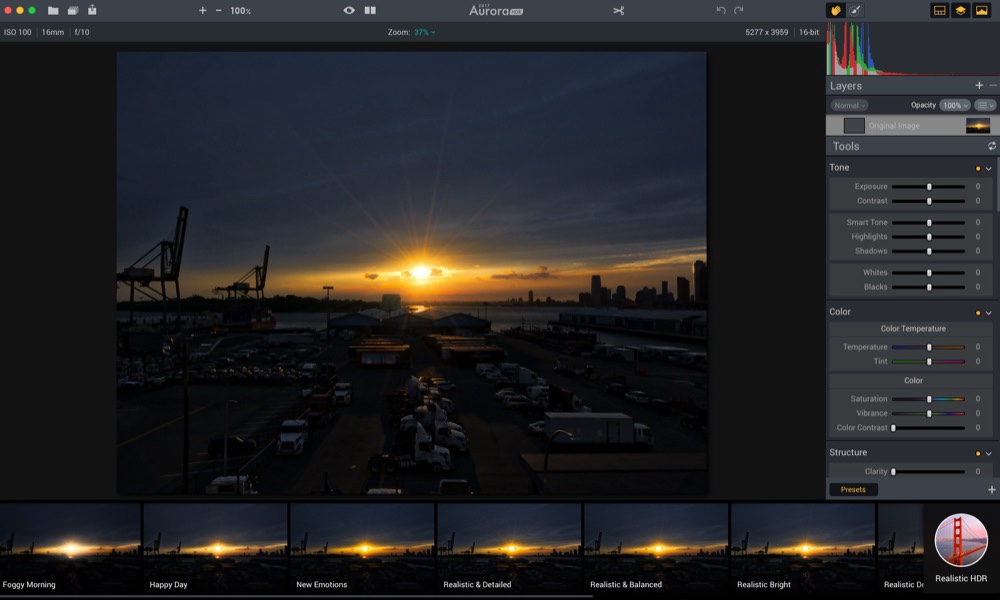This screenshot has width=1000, height=600.
Task: Remove layer with the minus icon
Action: pyautogui.click(x=993, y=85)
